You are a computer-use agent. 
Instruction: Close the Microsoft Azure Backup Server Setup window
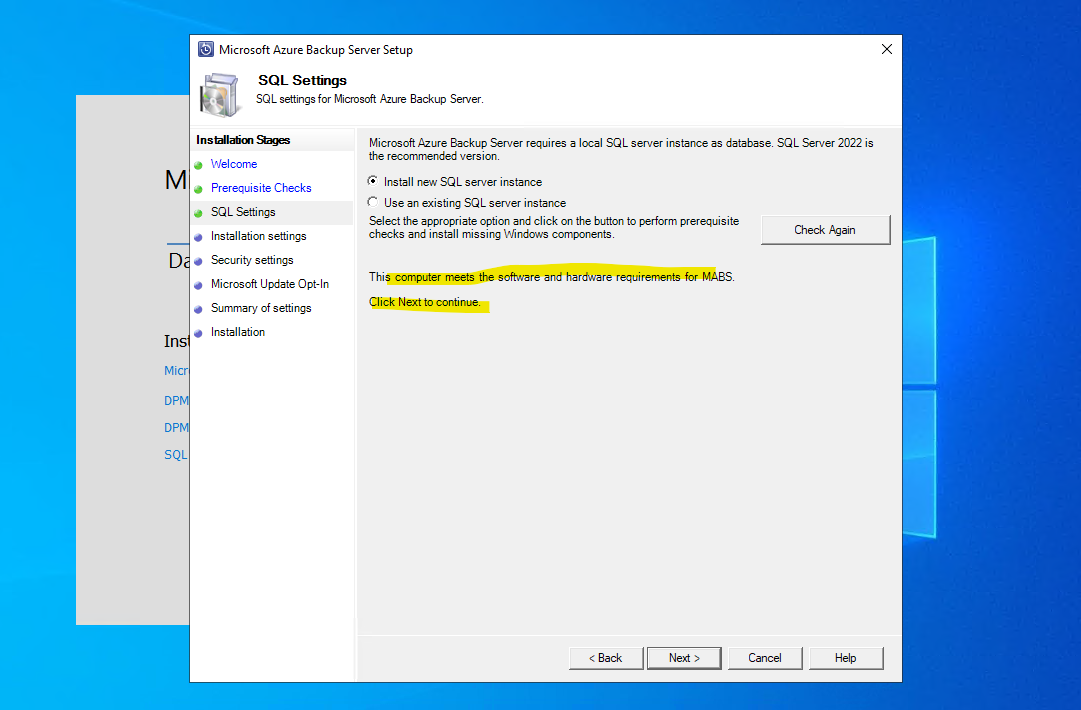tap(887, 49)
